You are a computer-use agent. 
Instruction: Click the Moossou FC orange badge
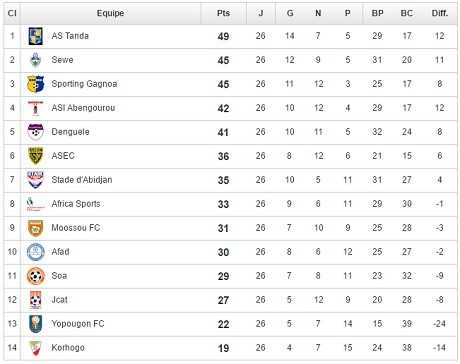36,228
